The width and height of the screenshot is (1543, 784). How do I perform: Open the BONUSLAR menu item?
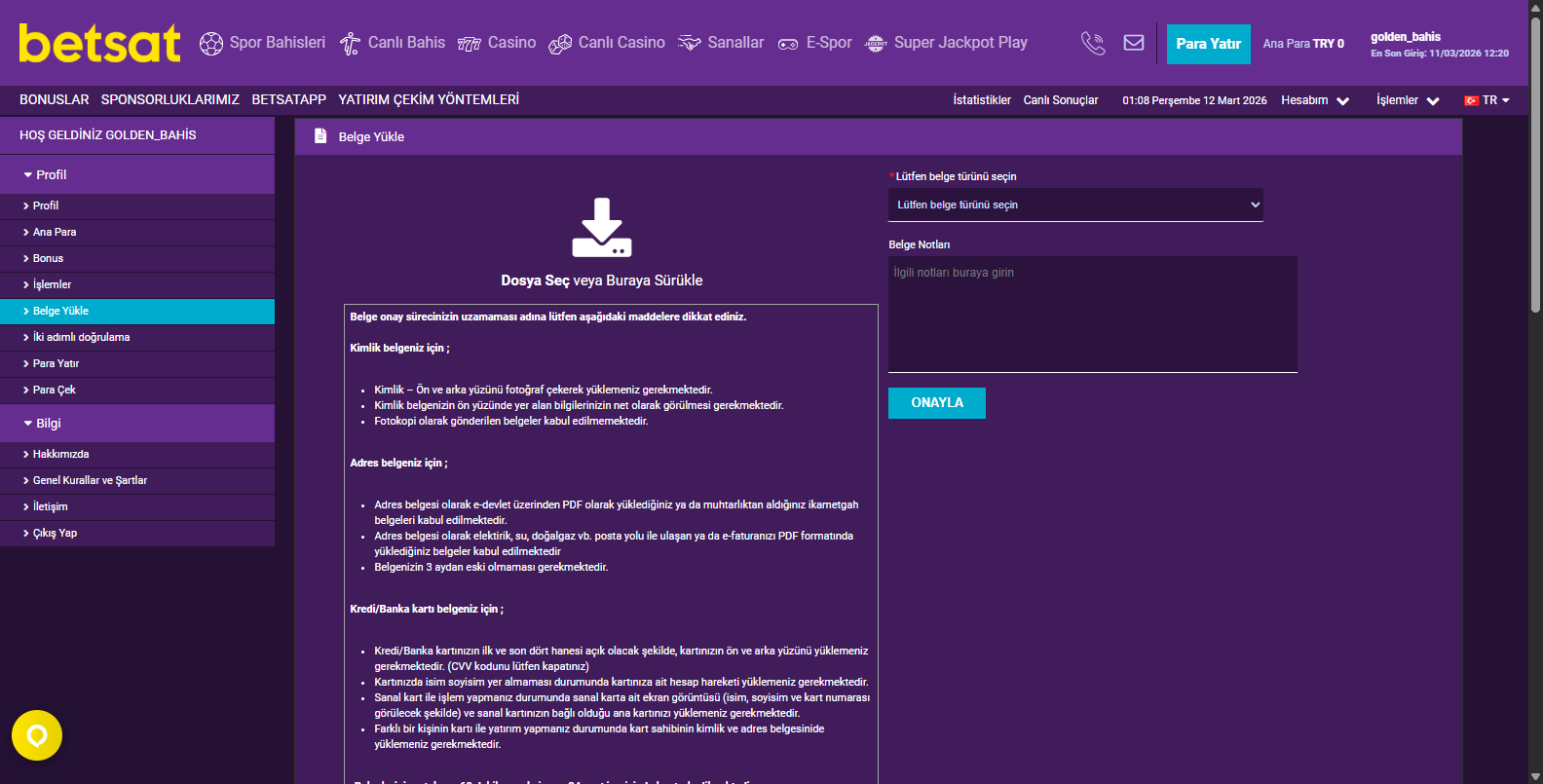click(55, 100)
